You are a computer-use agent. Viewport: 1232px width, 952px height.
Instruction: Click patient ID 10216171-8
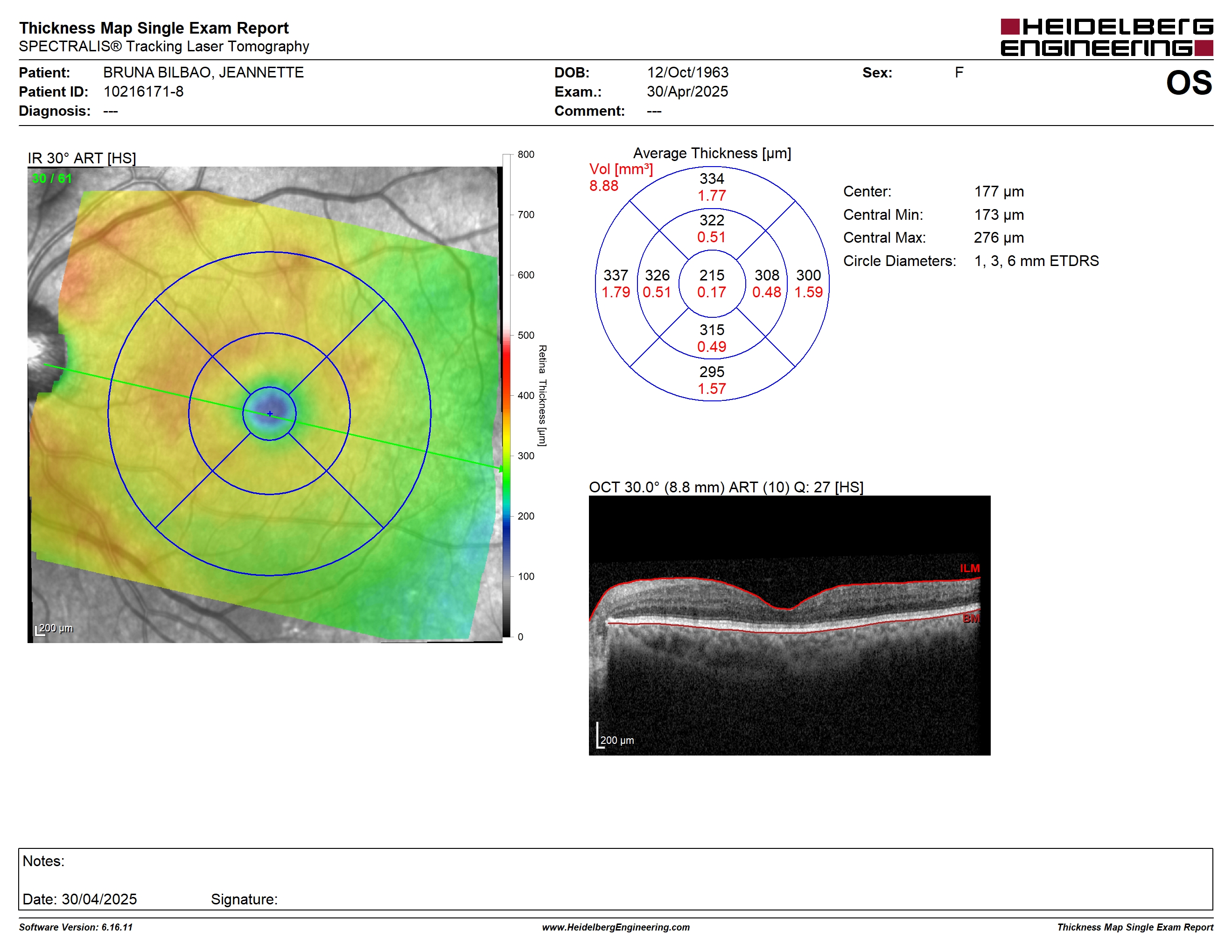click(143, 92)
